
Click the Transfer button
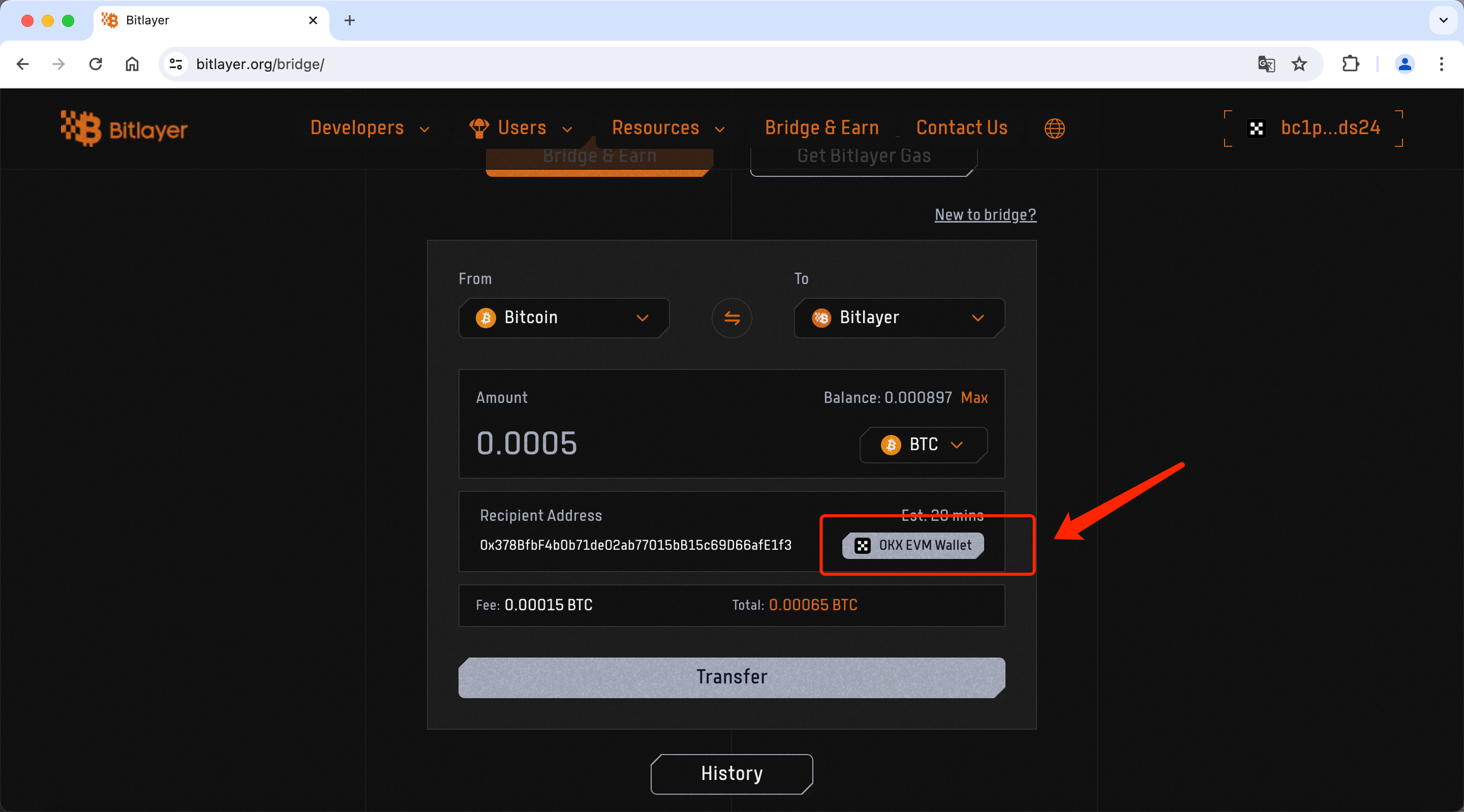(731, 677)
